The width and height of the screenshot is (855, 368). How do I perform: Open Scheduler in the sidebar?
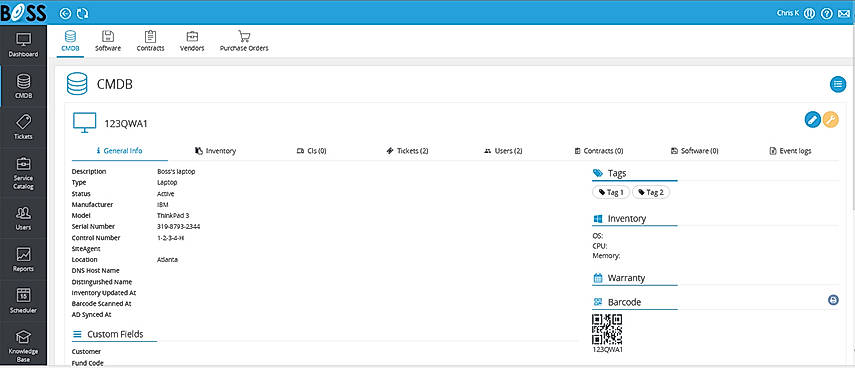(23, 300)
